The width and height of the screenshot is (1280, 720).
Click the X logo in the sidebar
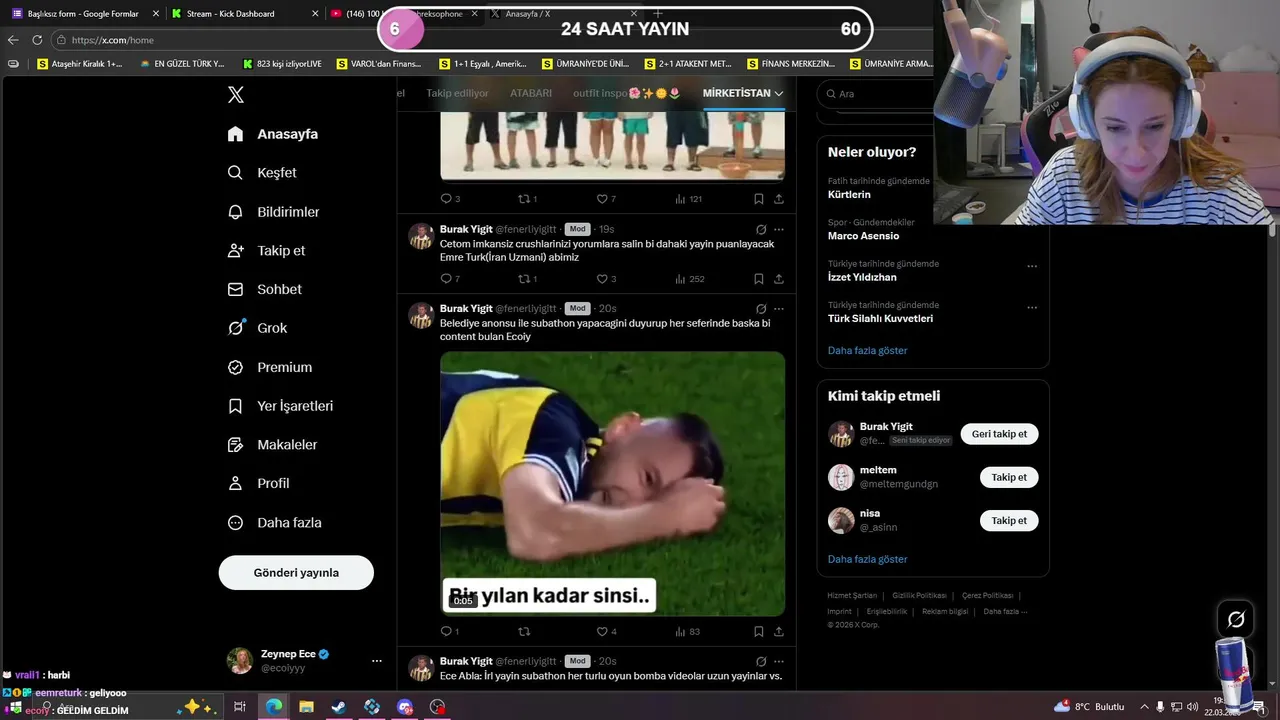[236, 95]
